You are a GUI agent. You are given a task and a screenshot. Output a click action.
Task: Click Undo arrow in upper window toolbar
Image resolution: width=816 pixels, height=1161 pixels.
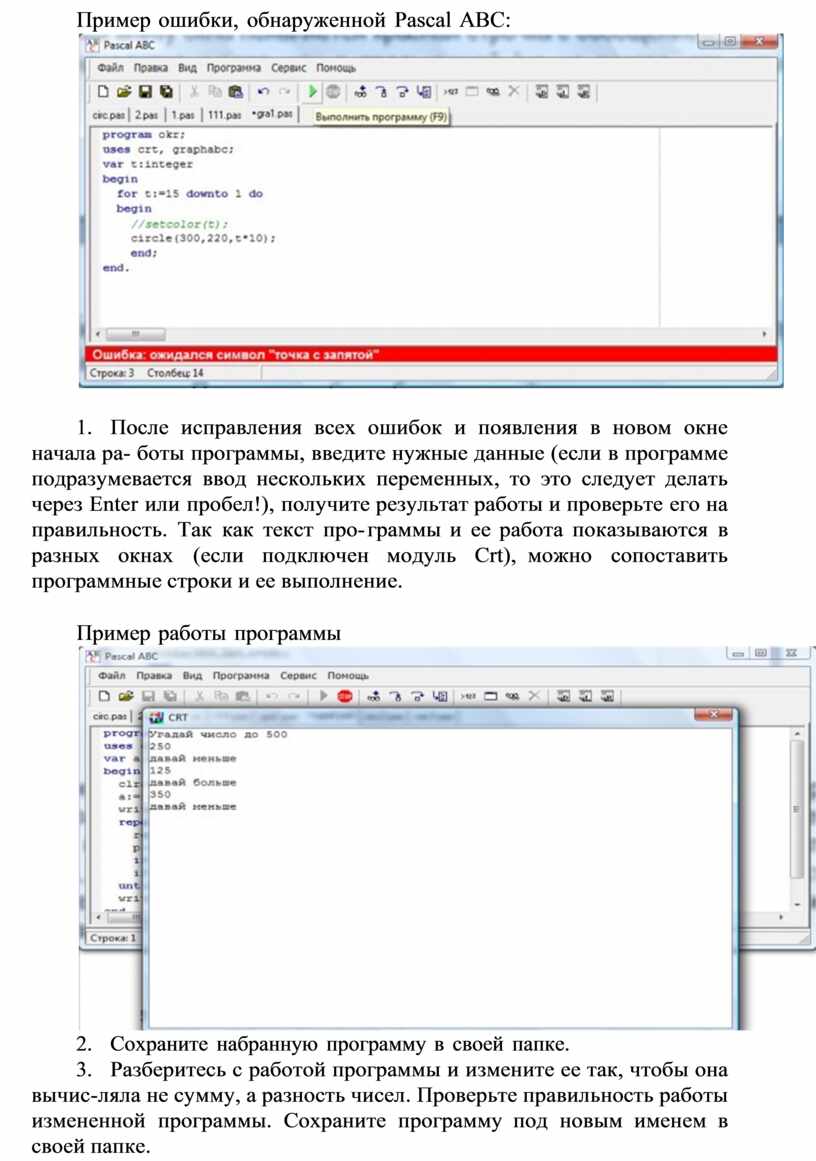point(263,92)
